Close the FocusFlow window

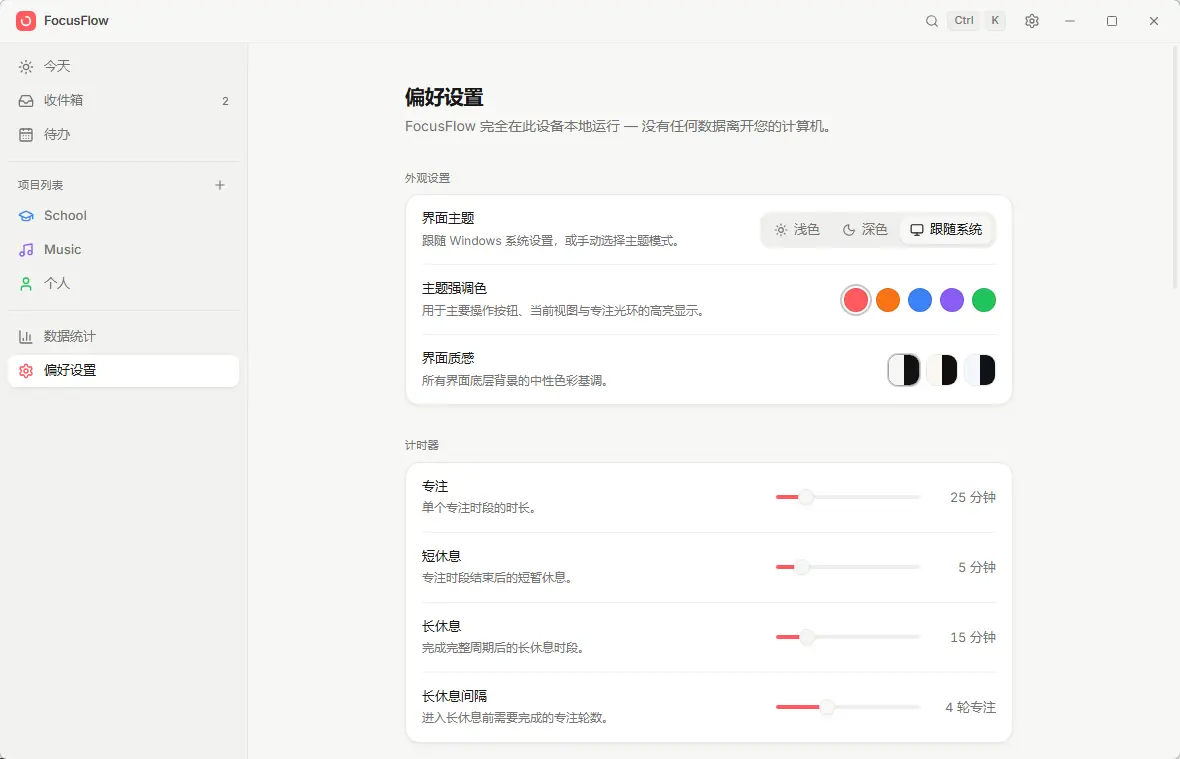(x=1154, y=21)
